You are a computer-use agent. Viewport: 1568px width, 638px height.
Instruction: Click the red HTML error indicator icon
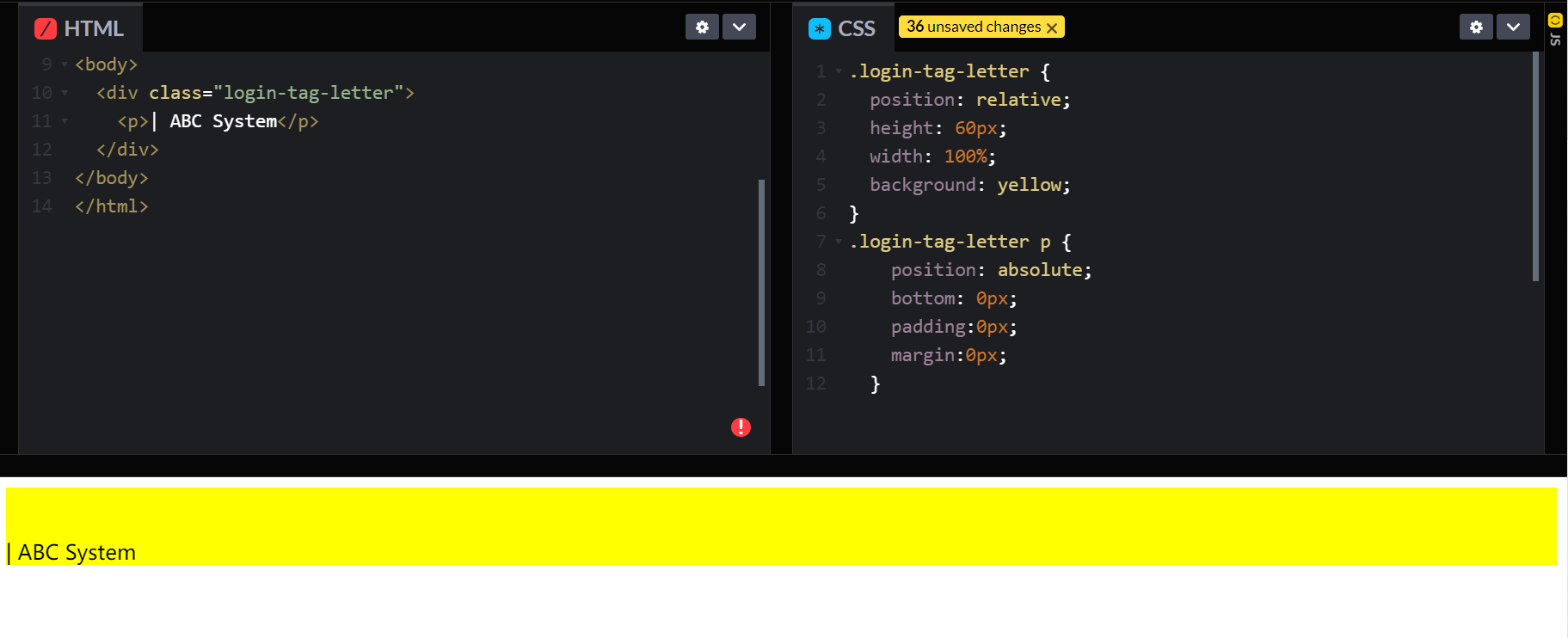(x=741, y=427)
